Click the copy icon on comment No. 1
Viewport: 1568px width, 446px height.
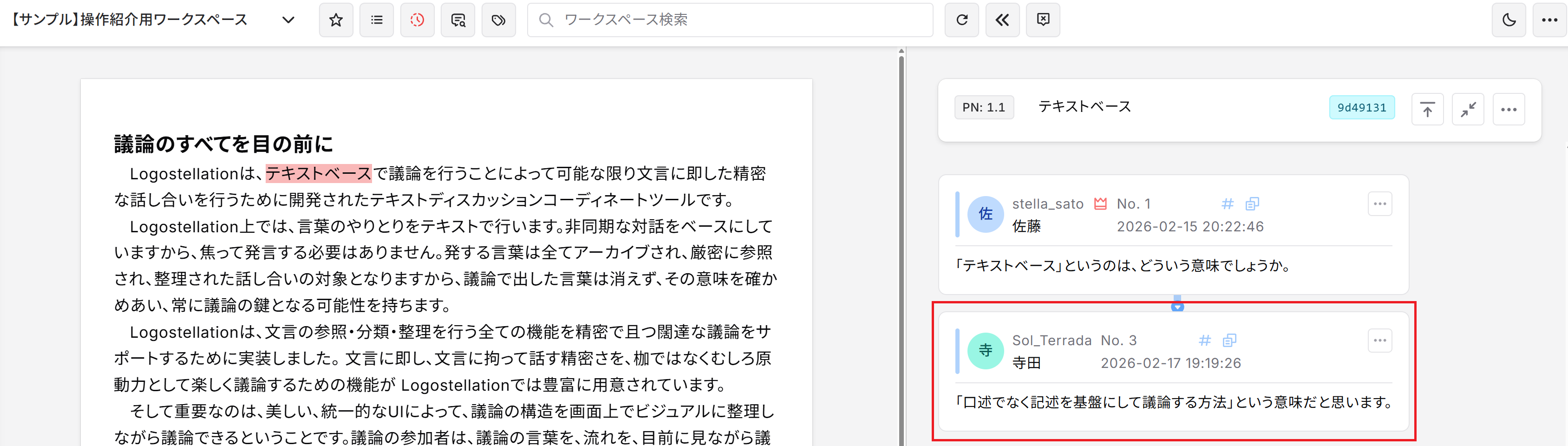[x=1252, y=204]
